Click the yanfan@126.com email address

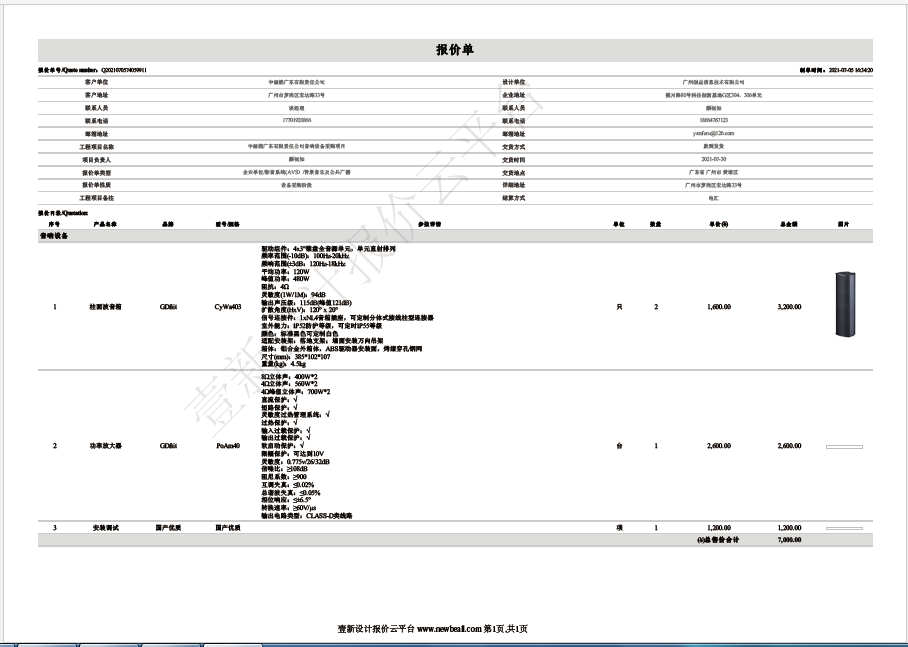[x=713, y=133]
